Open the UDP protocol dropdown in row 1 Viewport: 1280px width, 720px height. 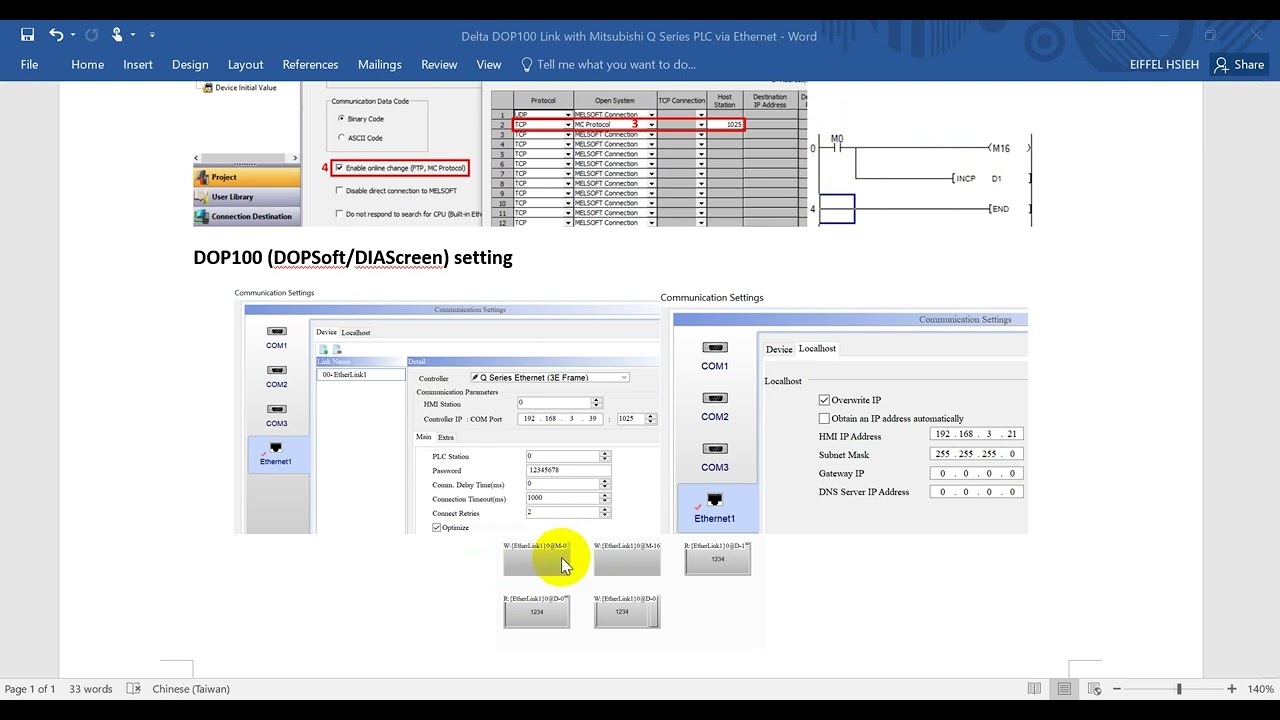pos(568,115)
